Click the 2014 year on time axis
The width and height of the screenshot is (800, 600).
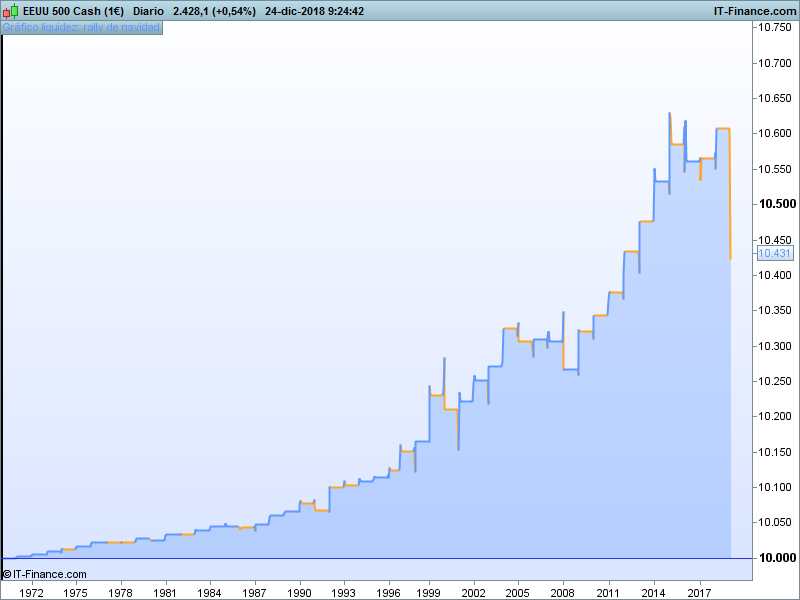(x=654, y=592)
